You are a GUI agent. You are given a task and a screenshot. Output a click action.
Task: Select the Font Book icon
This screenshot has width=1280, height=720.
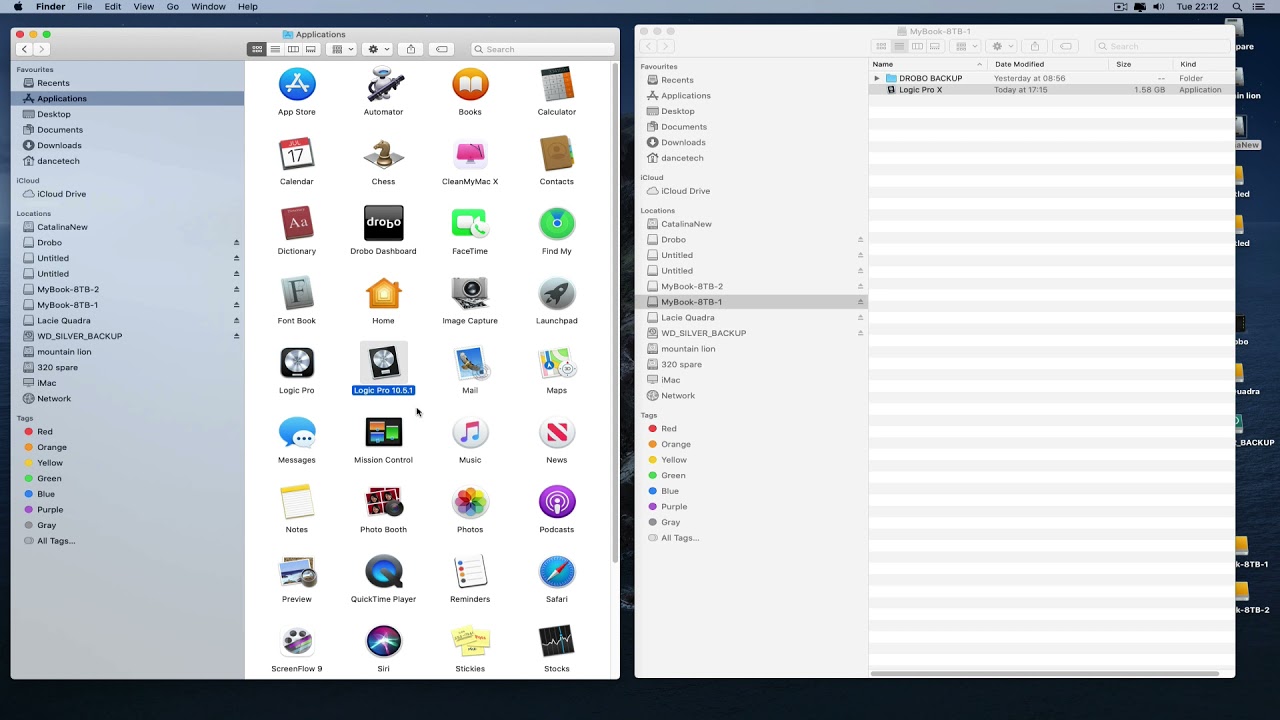(x=297, y=294)
